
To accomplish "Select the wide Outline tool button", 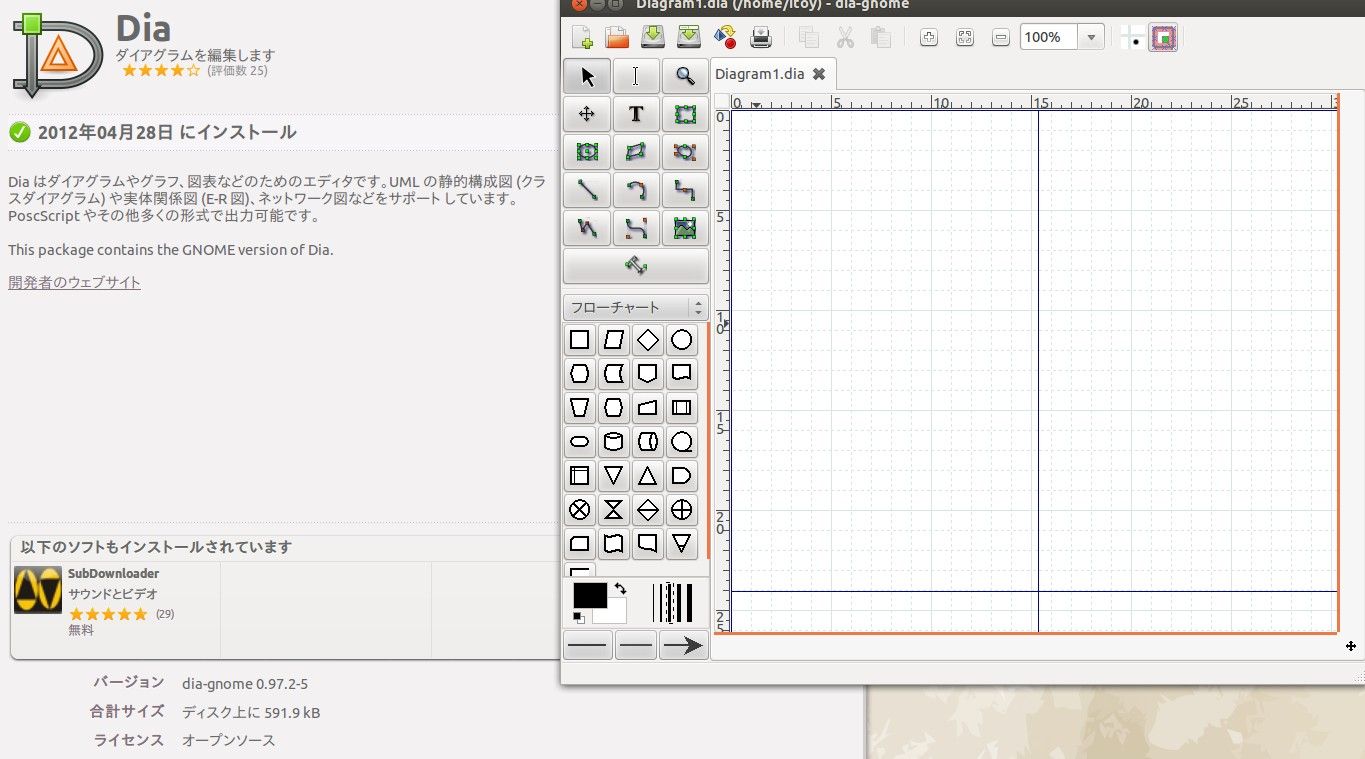I will tap(636, 266).
